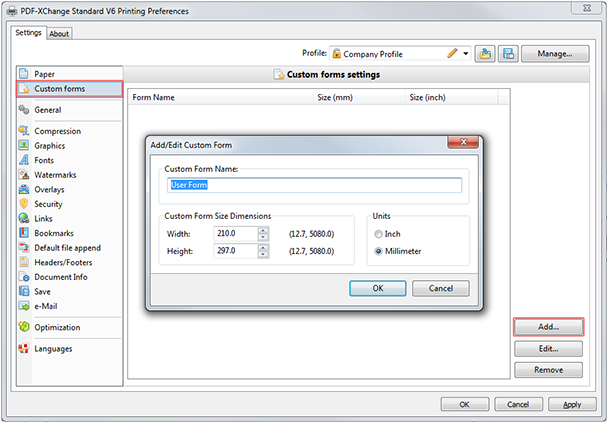The height and width of the screenshot is (423, 608).
Task: Decrease Height with the down spinner arrow
Action: coord(263,254)
